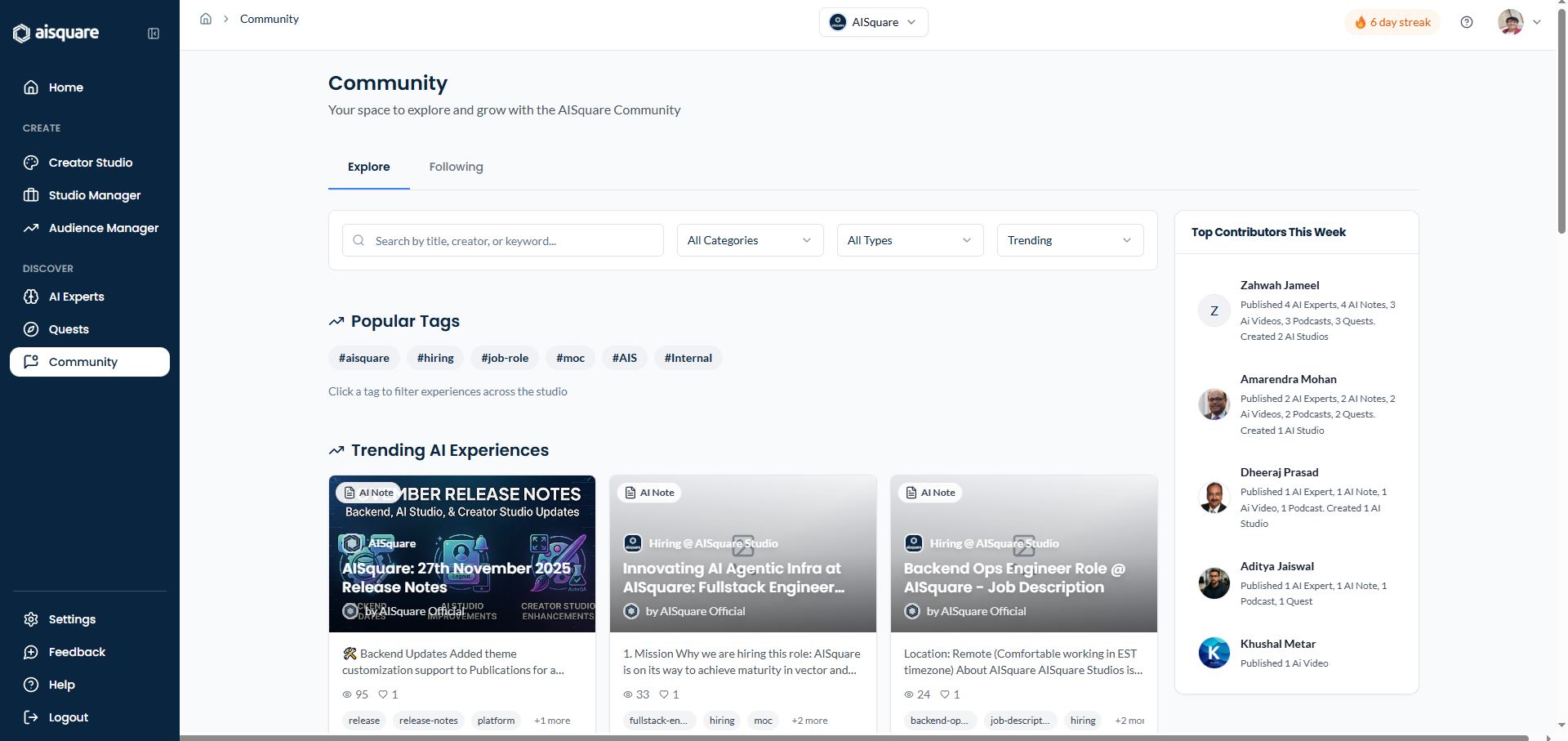Open help via top bar question icon

pyautogui.click(x=1467, y=22)
